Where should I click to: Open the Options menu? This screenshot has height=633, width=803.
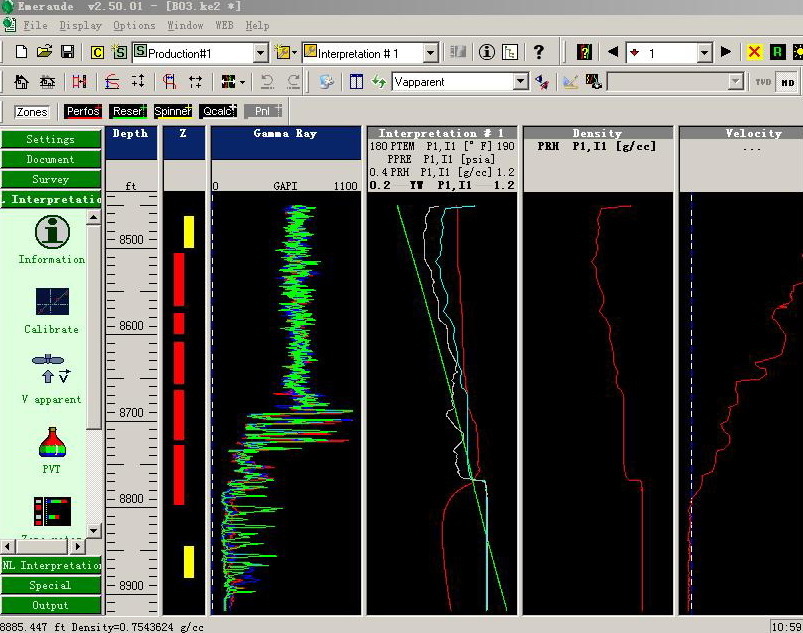coord(133,25)
